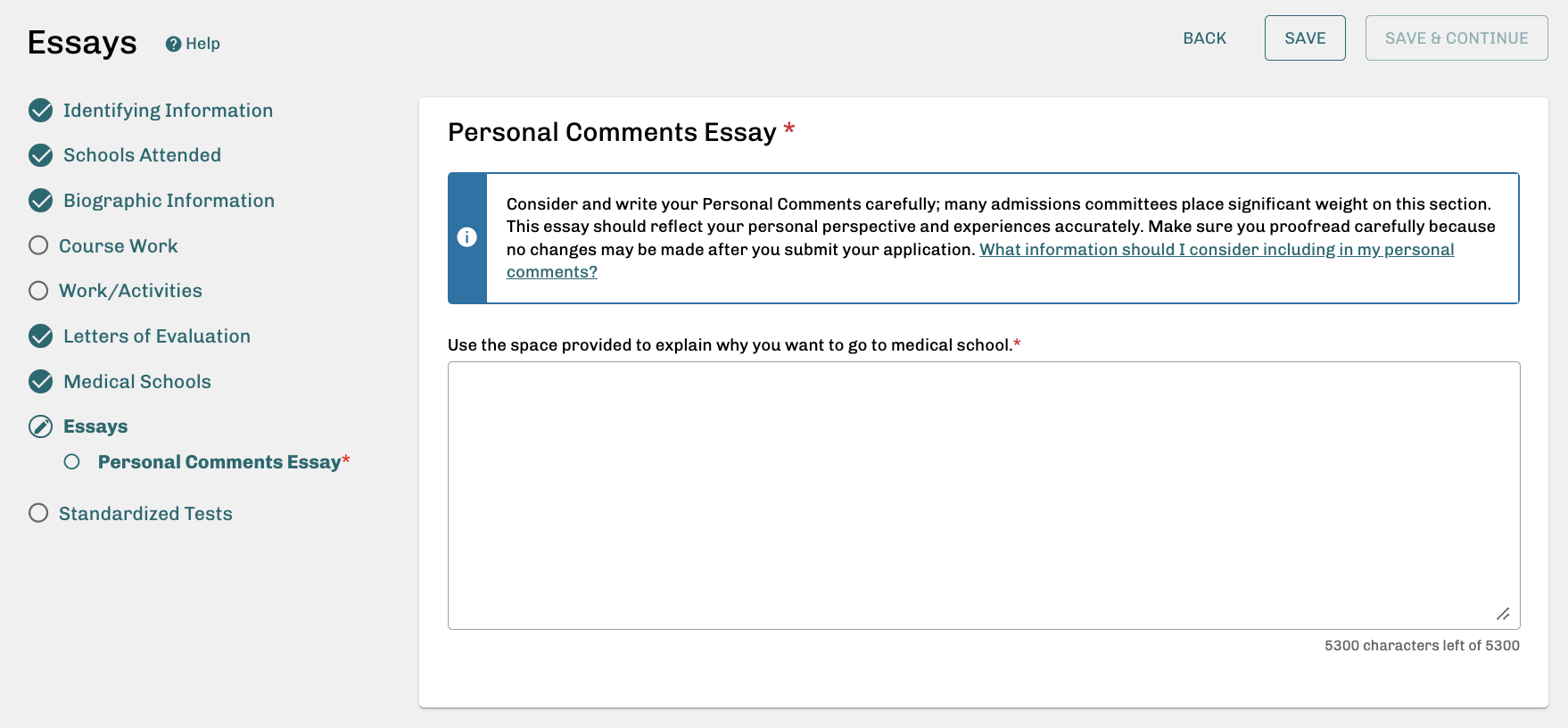Go to Medical Schools section
Screen dimensions: 1568x728
pos(137,382)
